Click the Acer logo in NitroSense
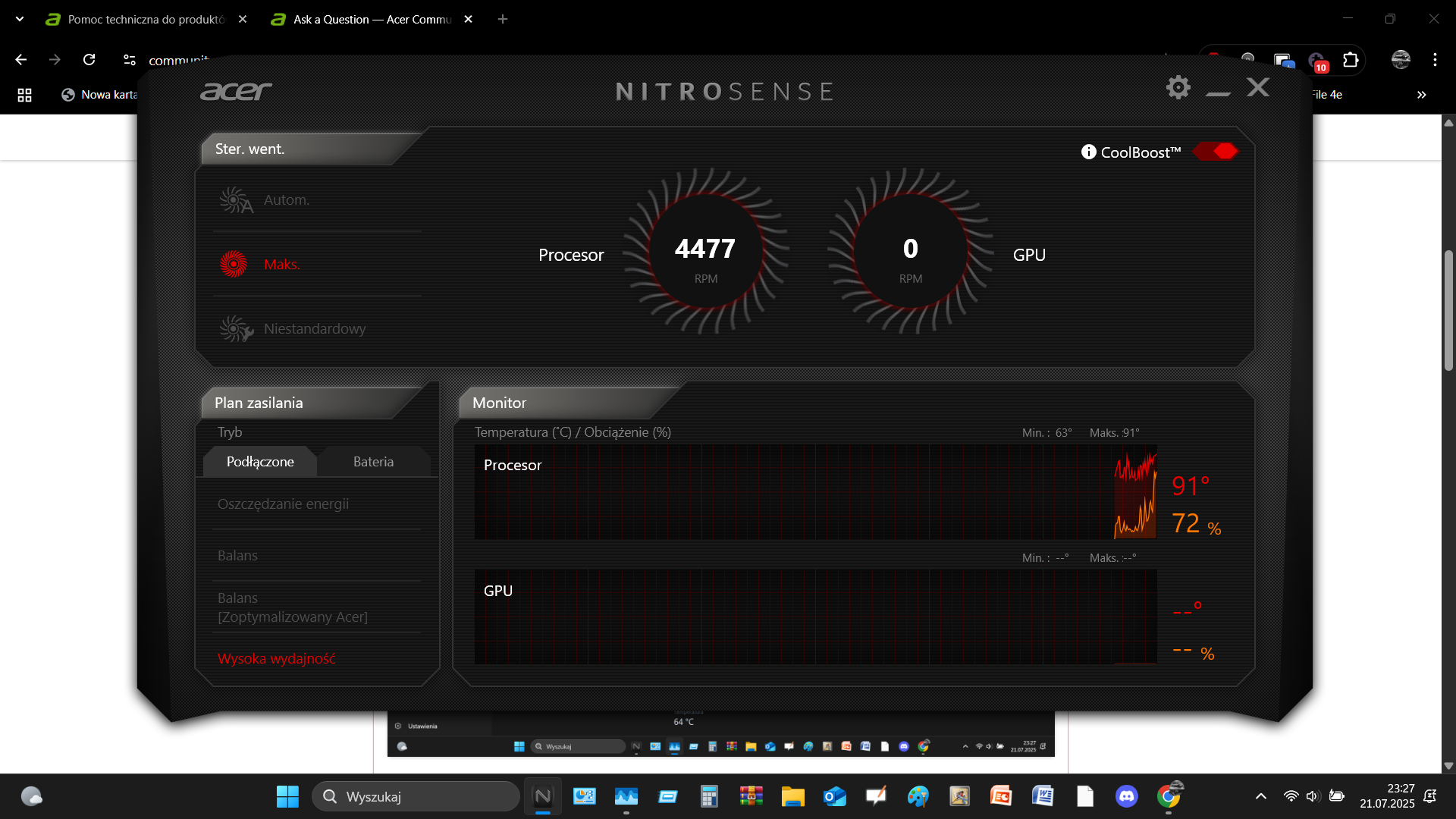Viewport: 1456px width, 819px height. (236, 92)
